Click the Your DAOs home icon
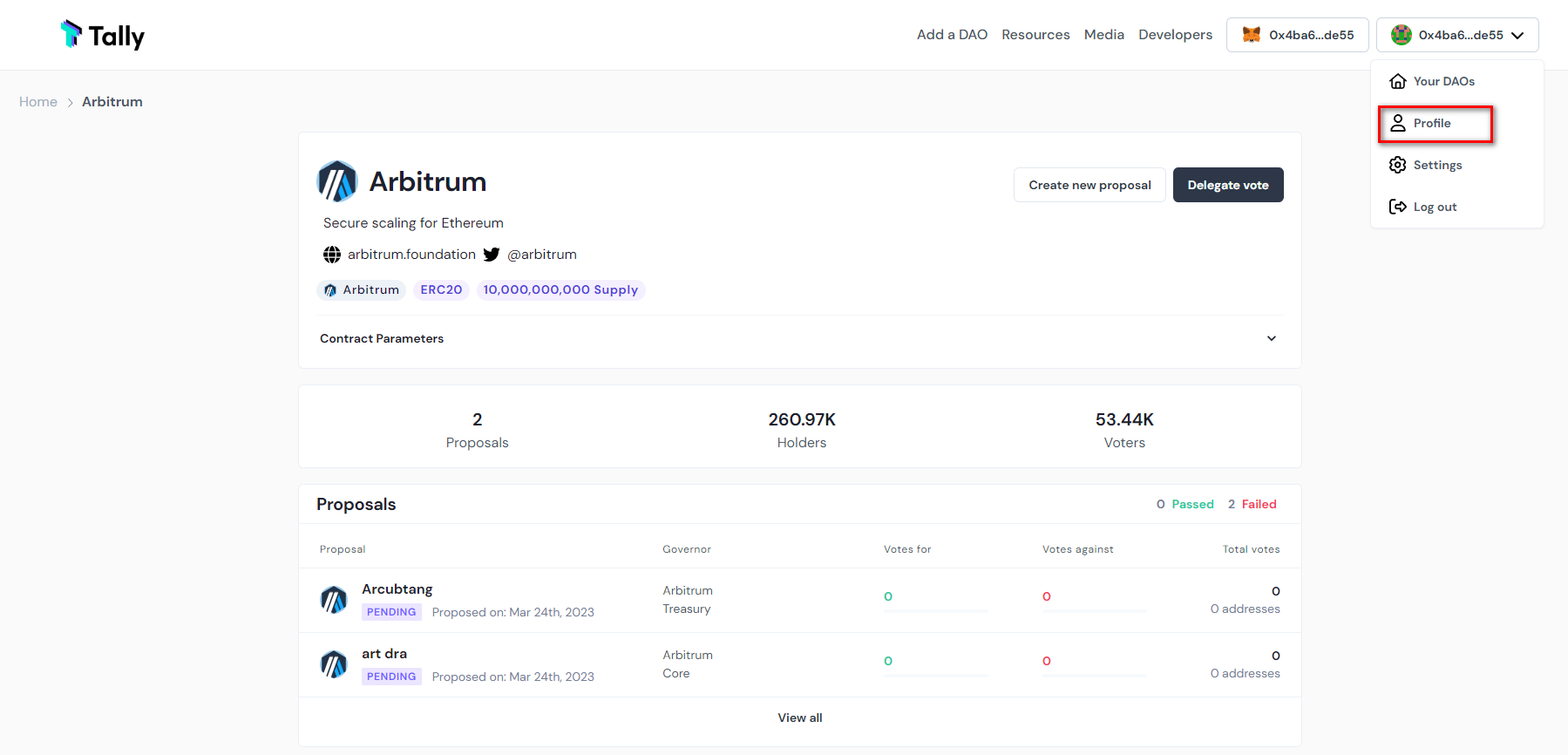 1398,81
